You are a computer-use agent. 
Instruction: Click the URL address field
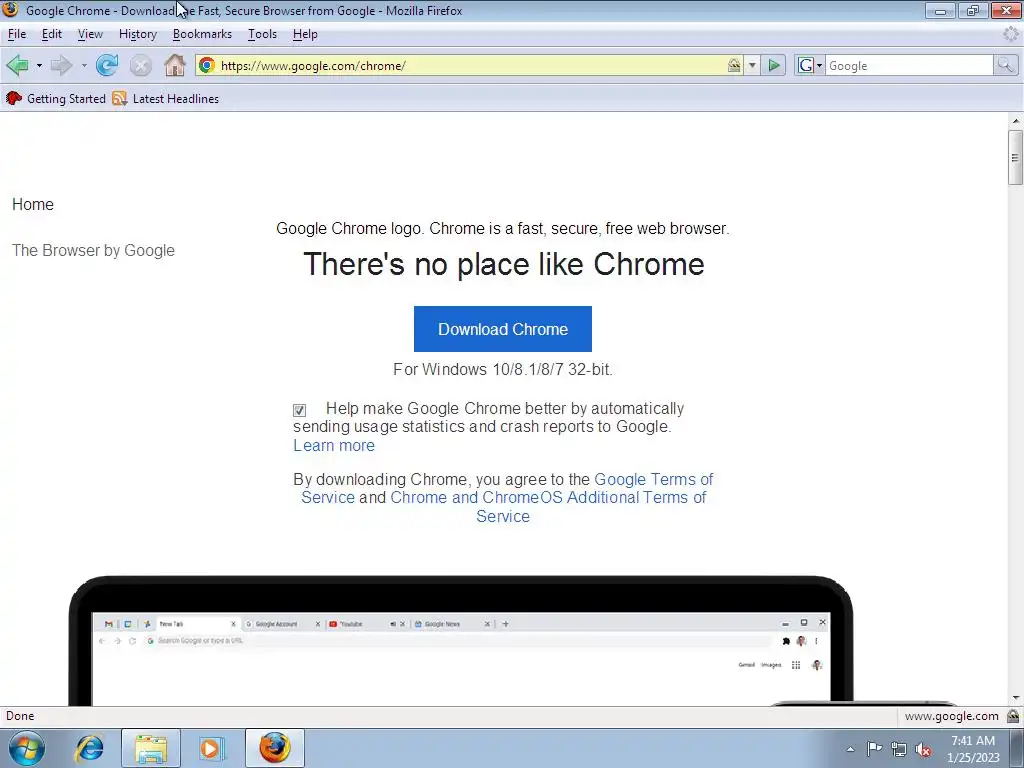pos(470,65)
